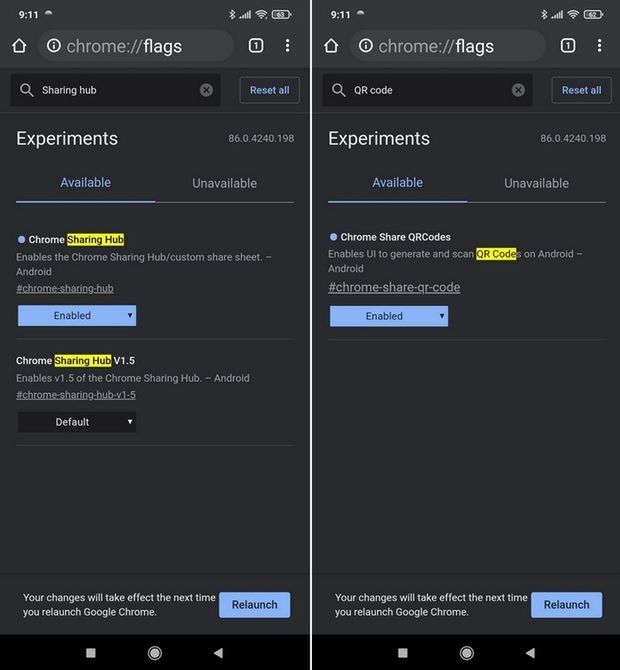Select Available tab on right screen
620x670 pixels.
click(397, 183)
